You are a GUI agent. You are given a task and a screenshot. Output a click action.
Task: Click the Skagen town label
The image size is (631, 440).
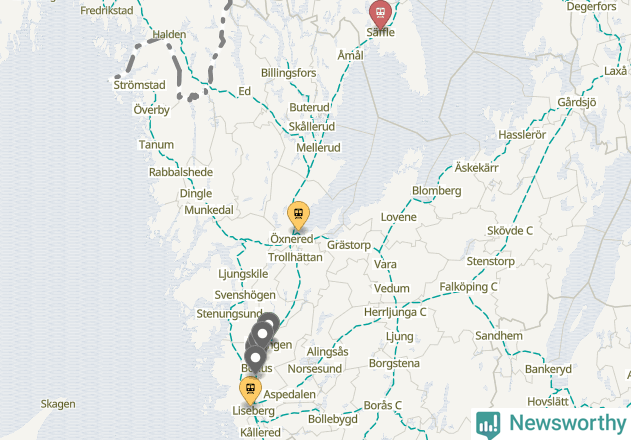pyautogui.click(x=58, y=404)
